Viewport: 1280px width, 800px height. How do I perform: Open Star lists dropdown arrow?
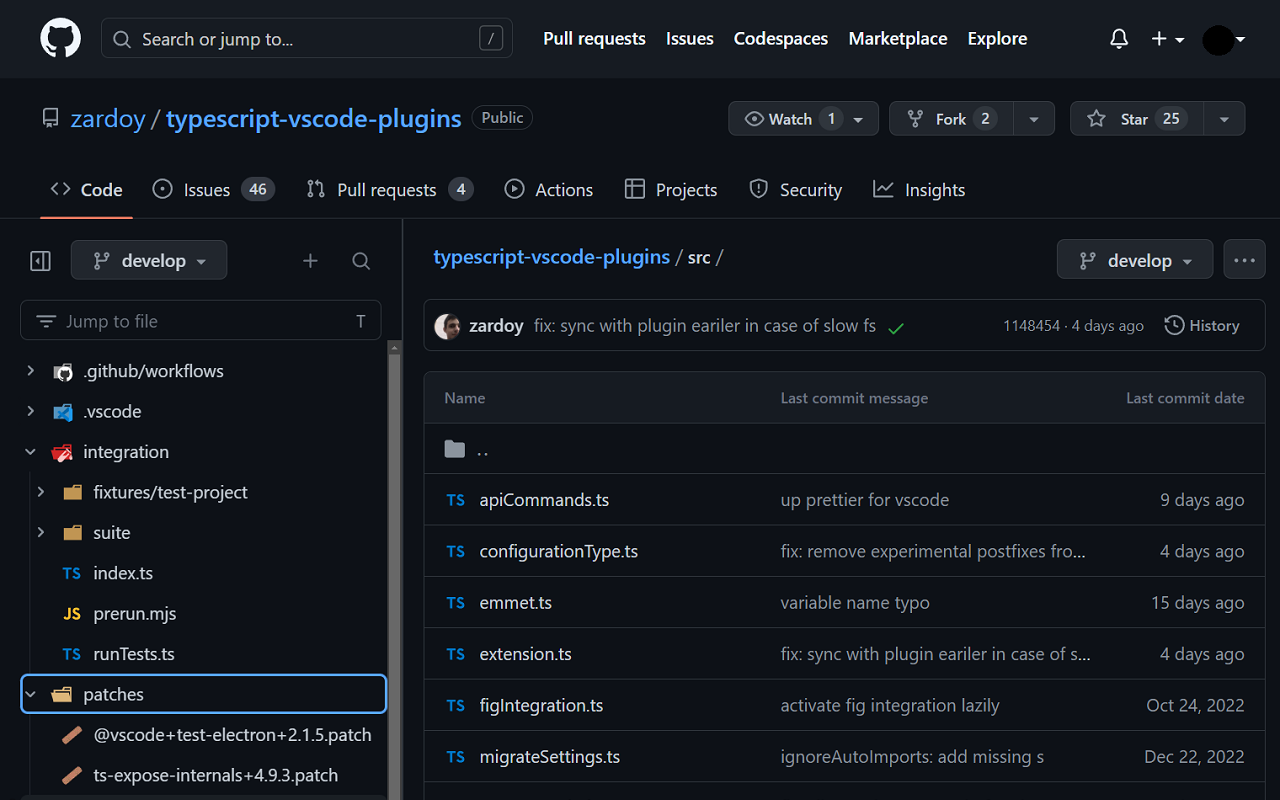point(1224,118)
